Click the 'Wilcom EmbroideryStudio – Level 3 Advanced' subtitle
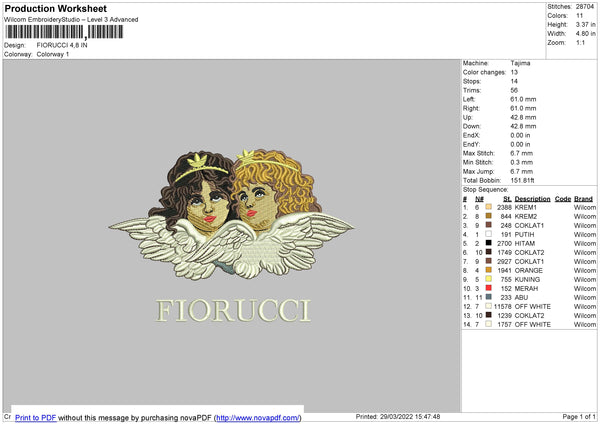The image size is (600, 424). 71,20
